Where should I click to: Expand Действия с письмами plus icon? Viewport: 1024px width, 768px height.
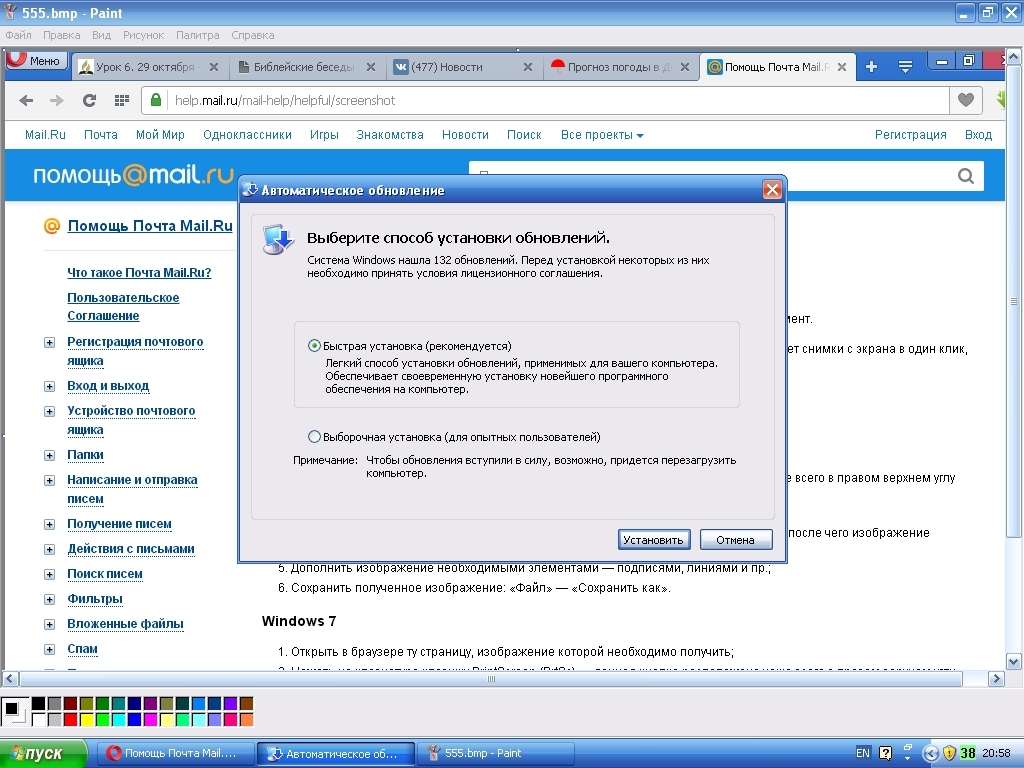click(50, 549)
